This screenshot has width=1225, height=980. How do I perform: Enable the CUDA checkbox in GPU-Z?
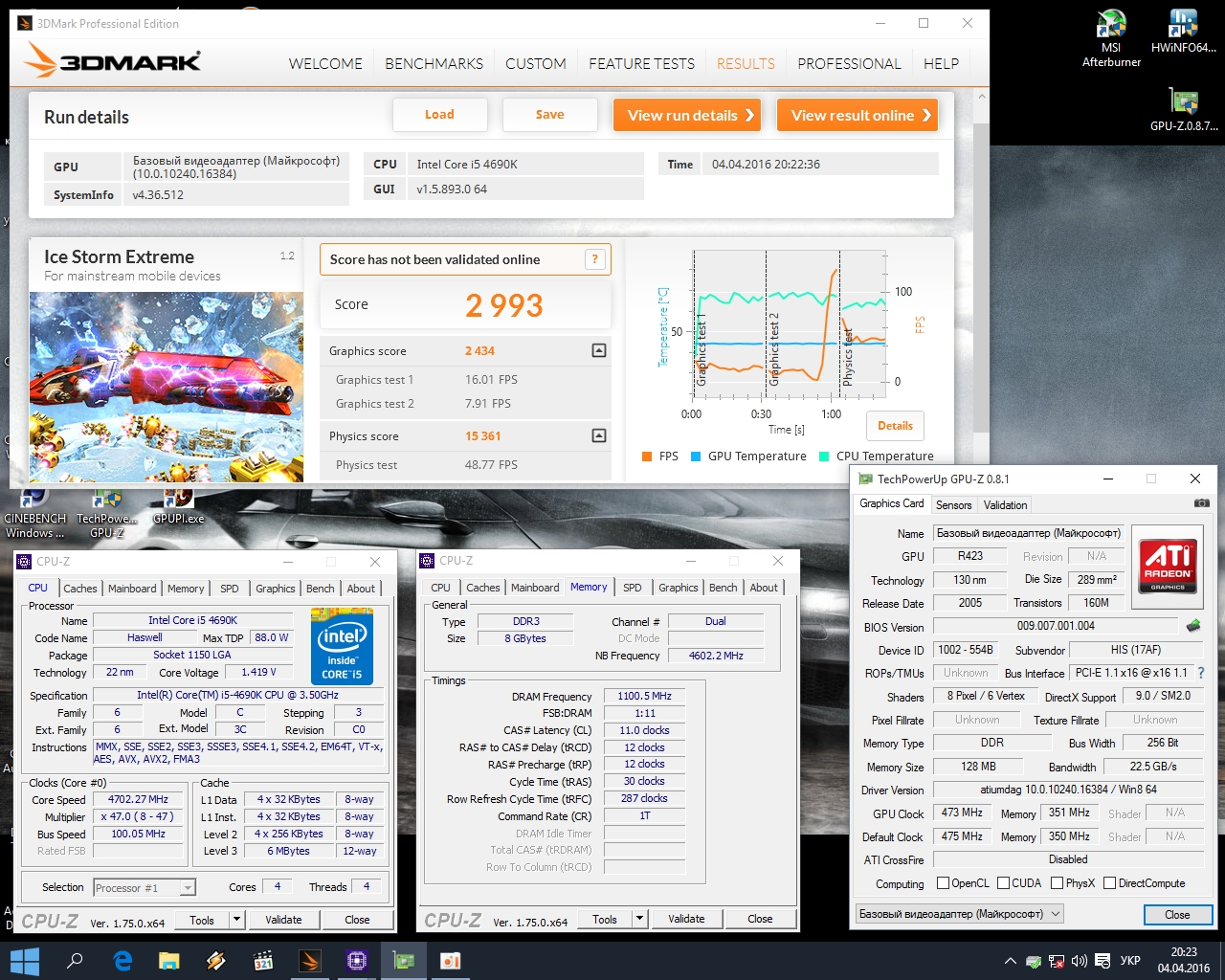pos(1004,883)
